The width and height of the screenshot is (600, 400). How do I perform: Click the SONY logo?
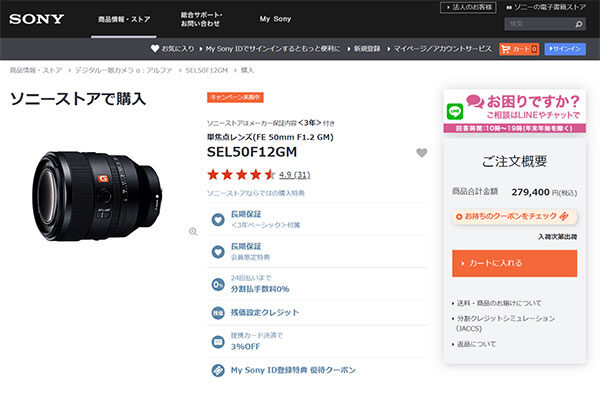click(x=36, y=19)
